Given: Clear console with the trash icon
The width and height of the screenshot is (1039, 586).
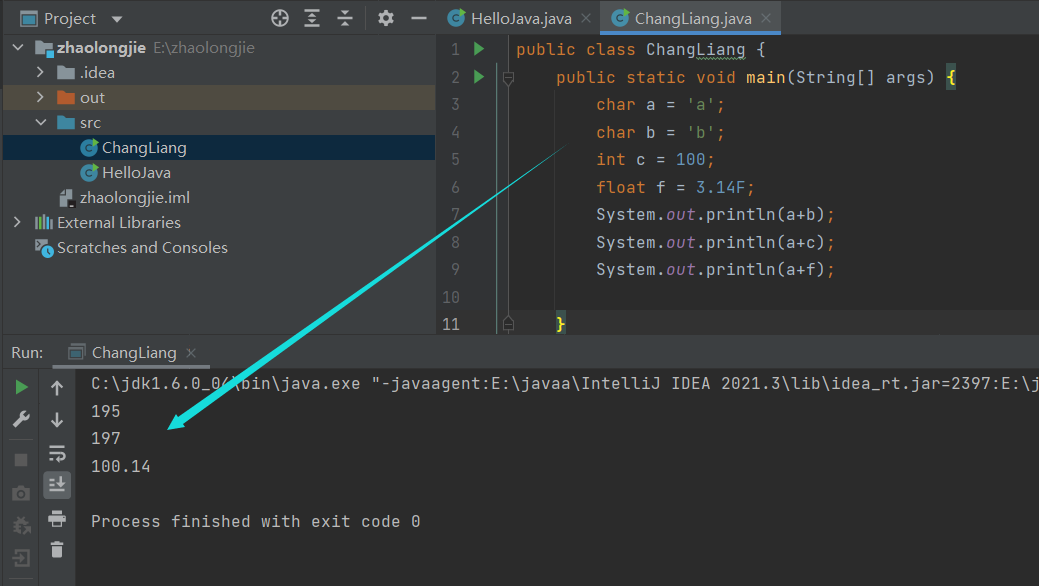Looking at the screenshot, I should [x=57, y=550].
